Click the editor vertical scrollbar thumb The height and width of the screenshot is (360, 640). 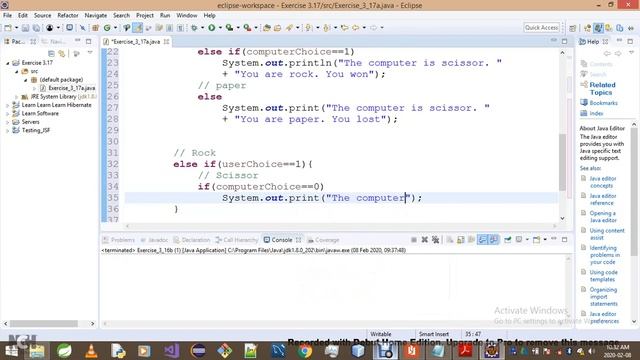point(562,162)
